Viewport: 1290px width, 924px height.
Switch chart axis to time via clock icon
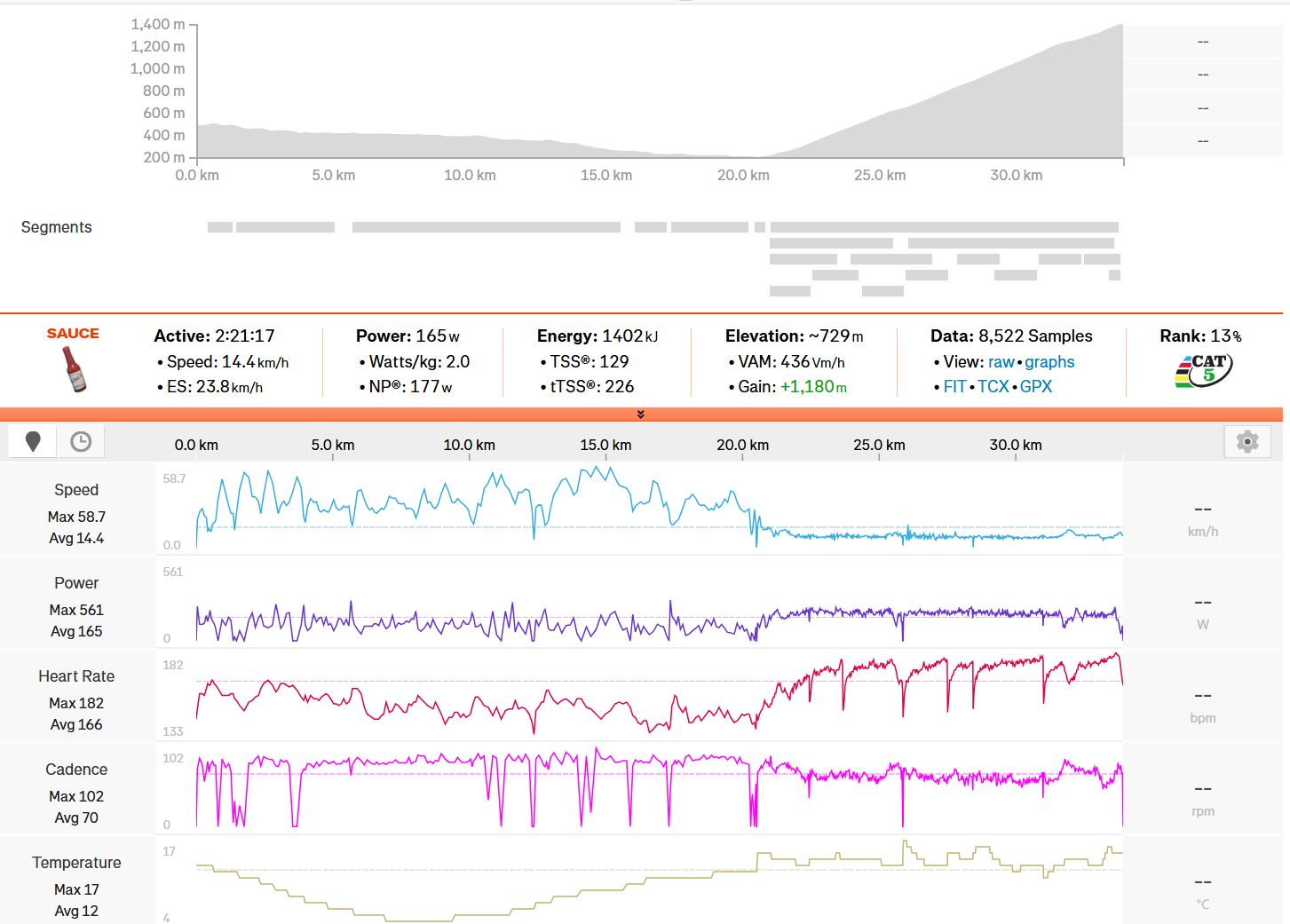(x=81, y=442)
